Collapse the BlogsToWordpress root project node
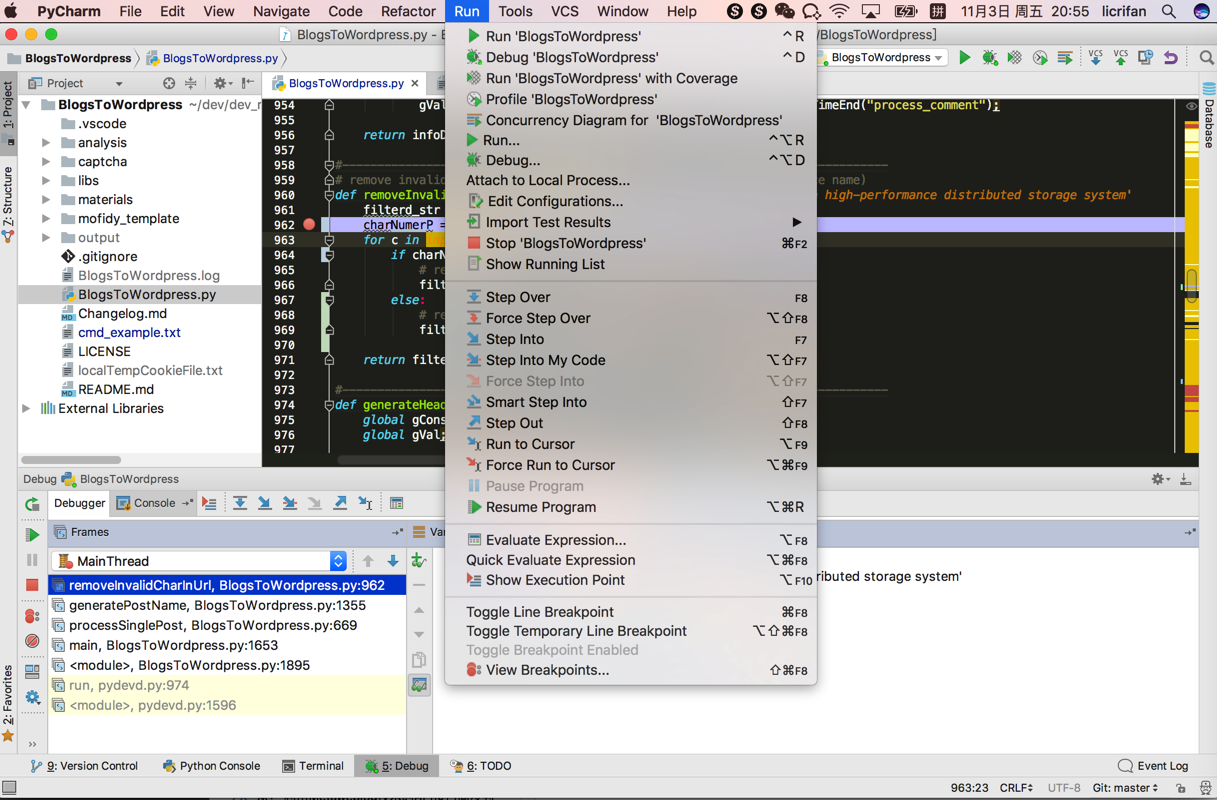Screen dimensions: 1217x801 point(27,105)
